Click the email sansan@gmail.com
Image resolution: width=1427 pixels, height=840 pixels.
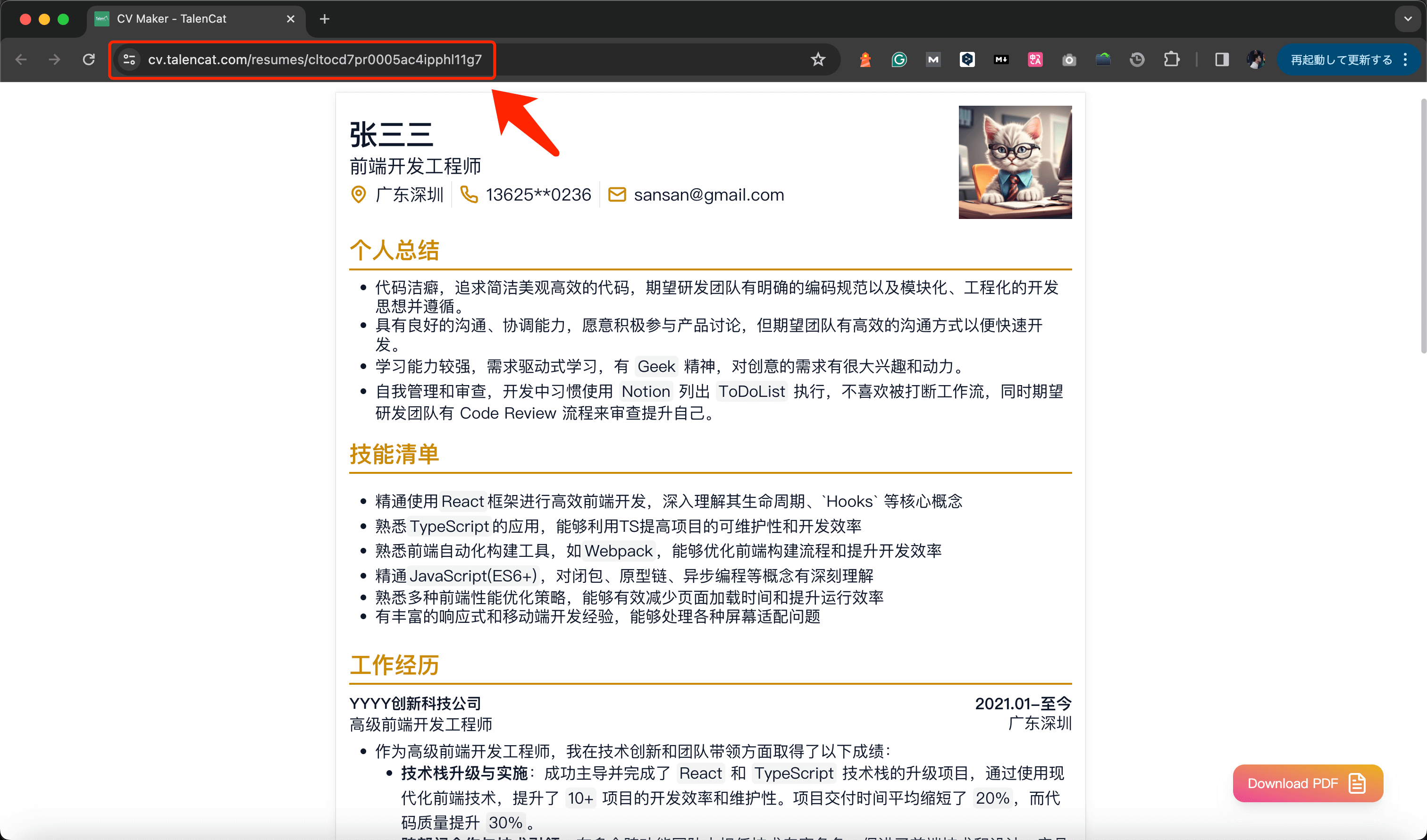click(708, 194)
